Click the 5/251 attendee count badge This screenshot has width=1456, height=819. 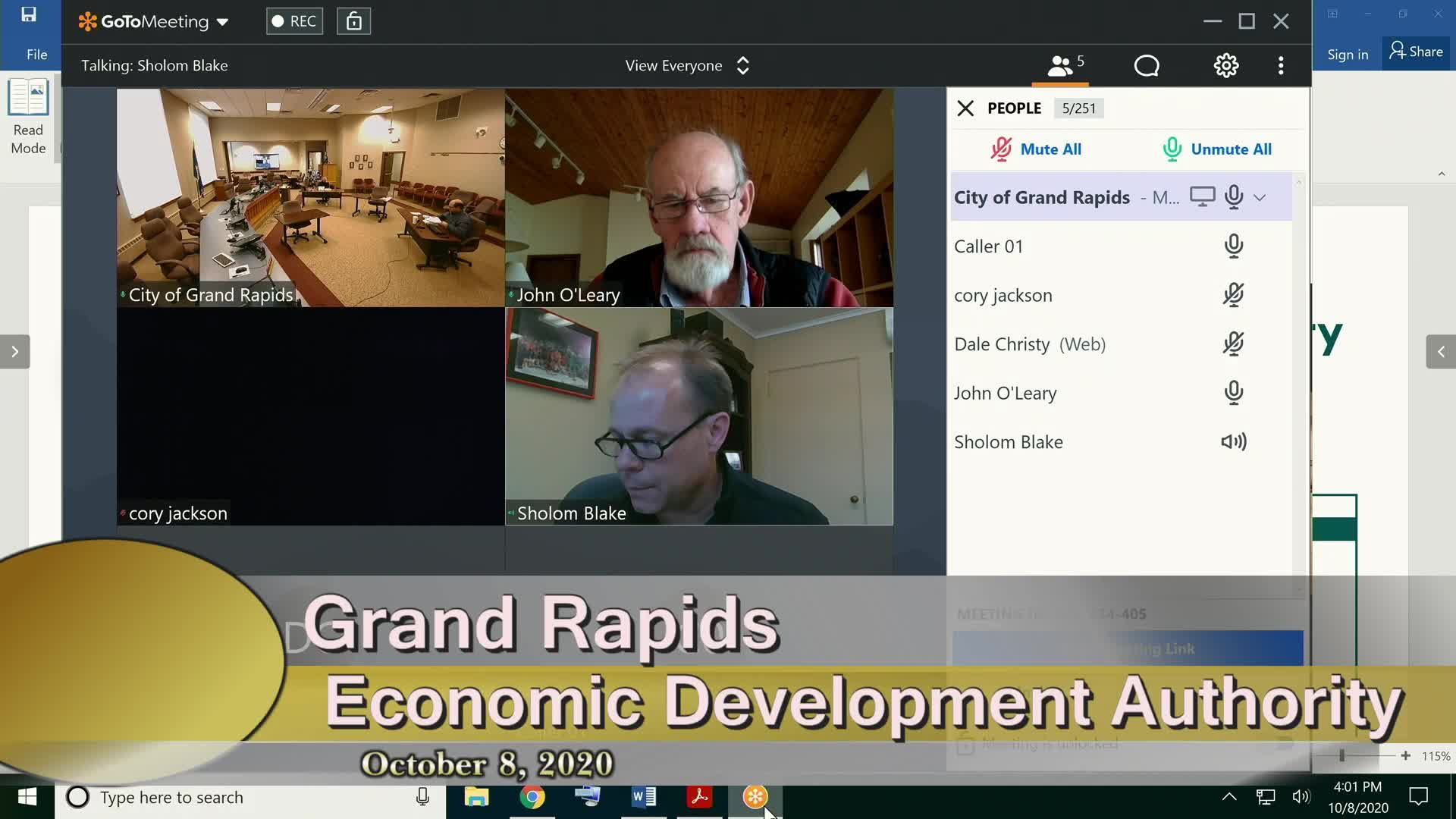(x=1078, y=108)
